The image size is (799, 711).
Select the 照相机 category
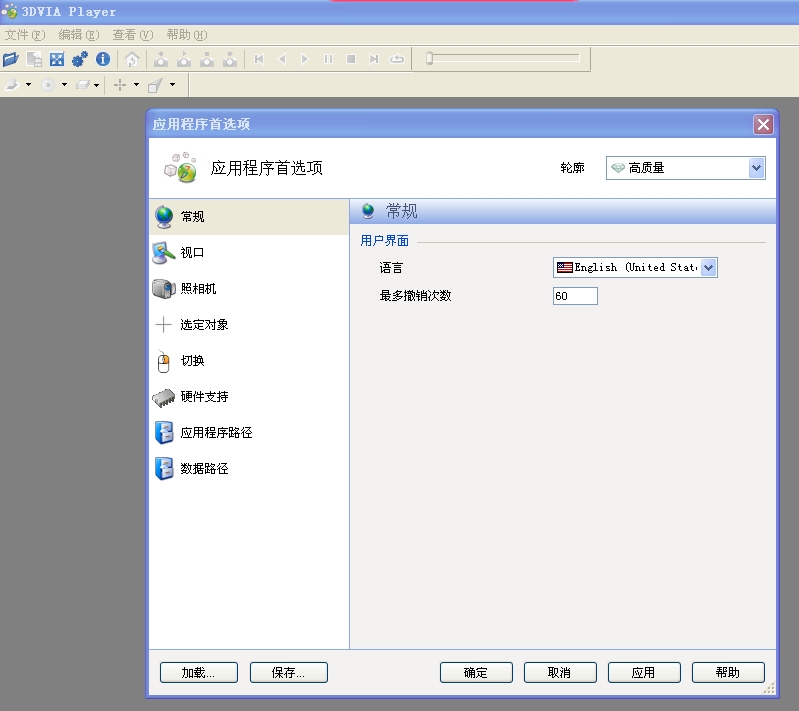tap(249, 288)
